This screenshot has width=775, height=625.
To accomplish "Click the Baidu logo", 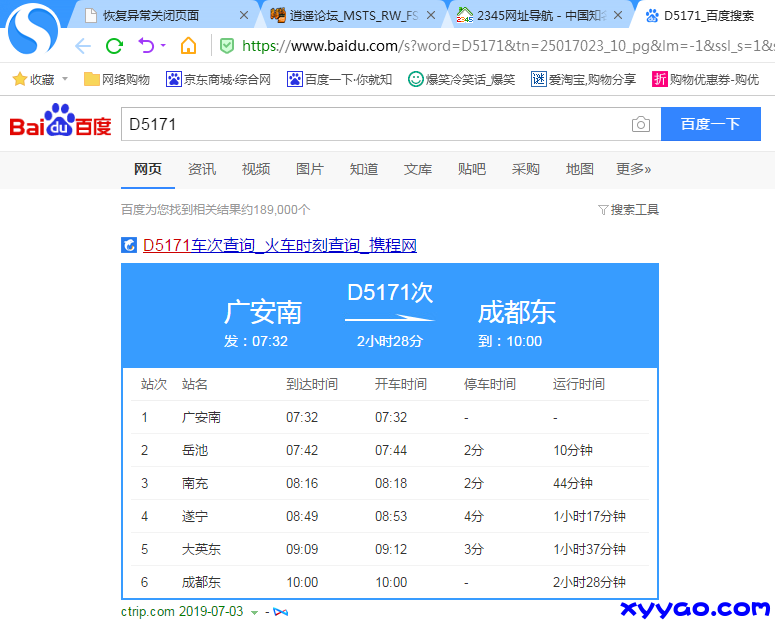I will coord(60,124).
